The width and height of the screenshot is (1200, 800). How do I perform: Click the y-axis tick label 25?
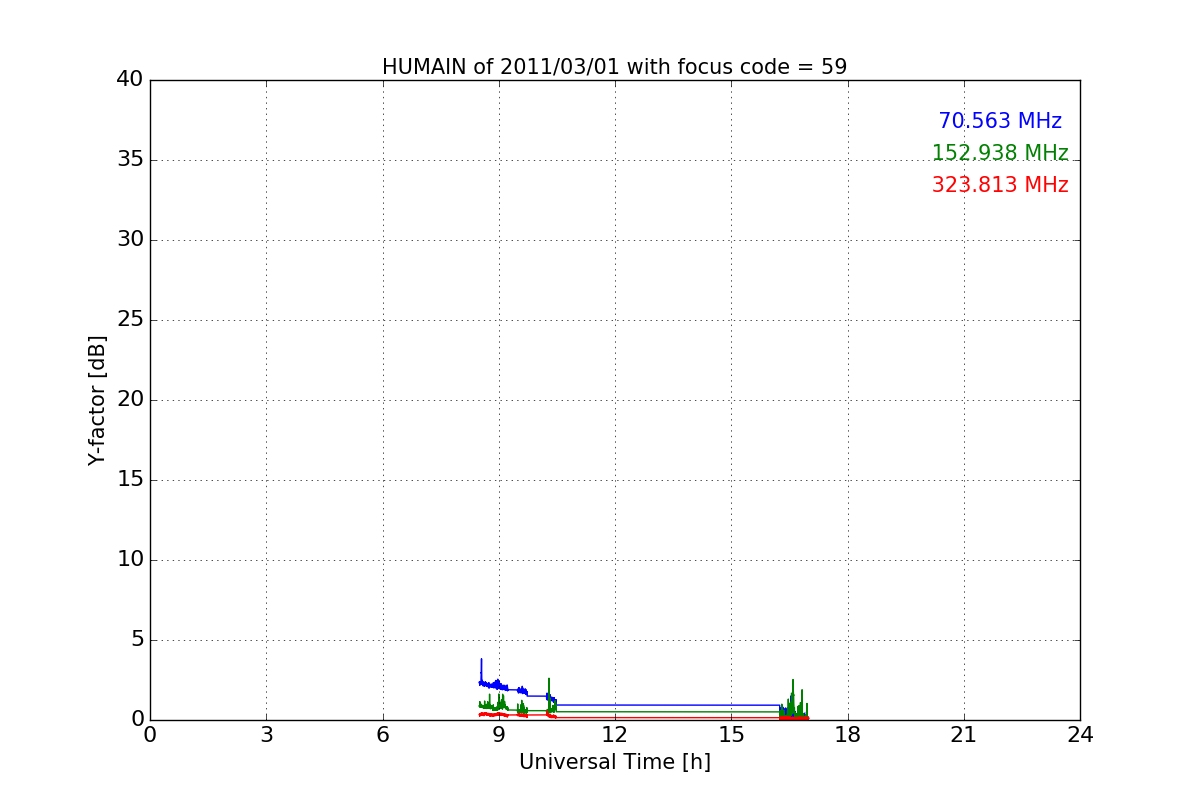coord(130,320)
